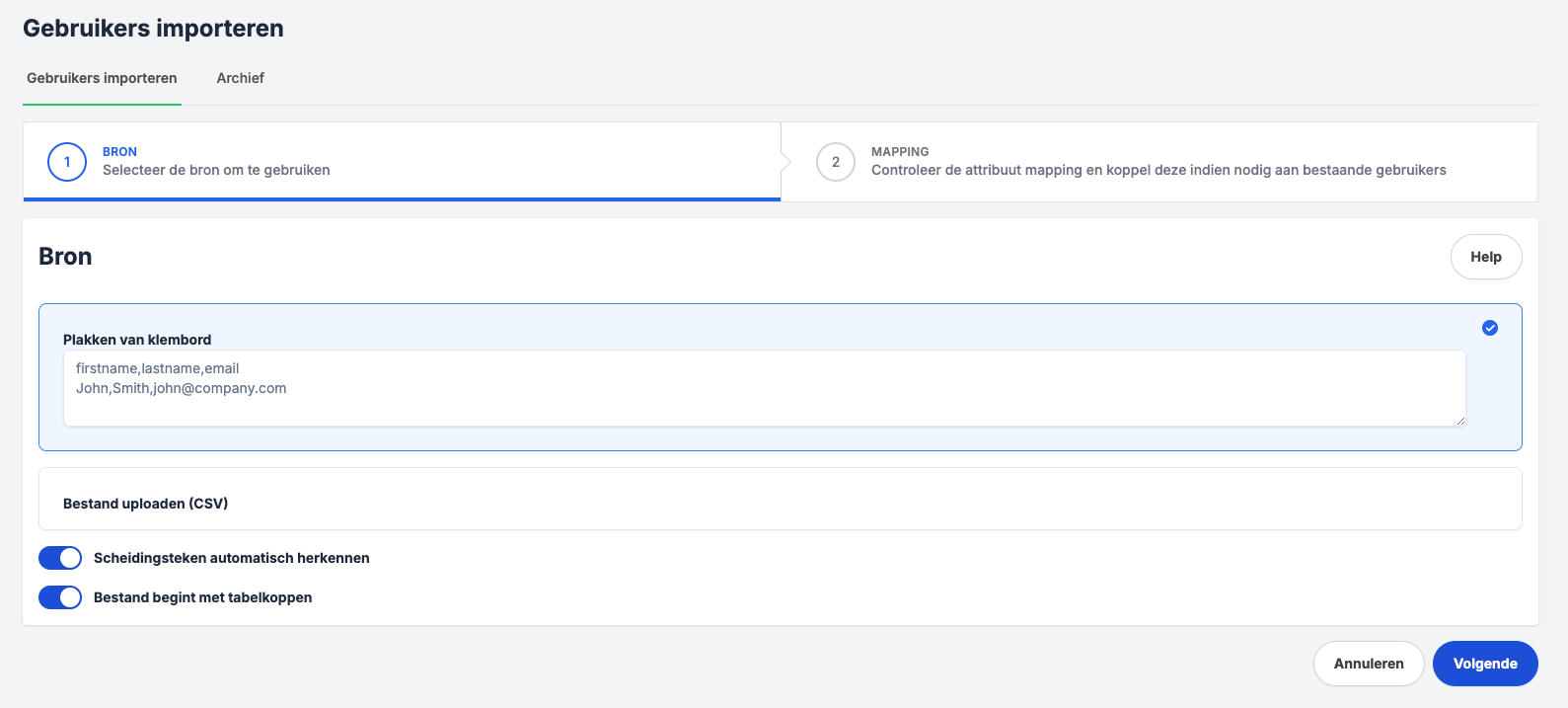
Task: Click the step 2 circle icon
Action: pyautogui.click(x=835, y=162)
